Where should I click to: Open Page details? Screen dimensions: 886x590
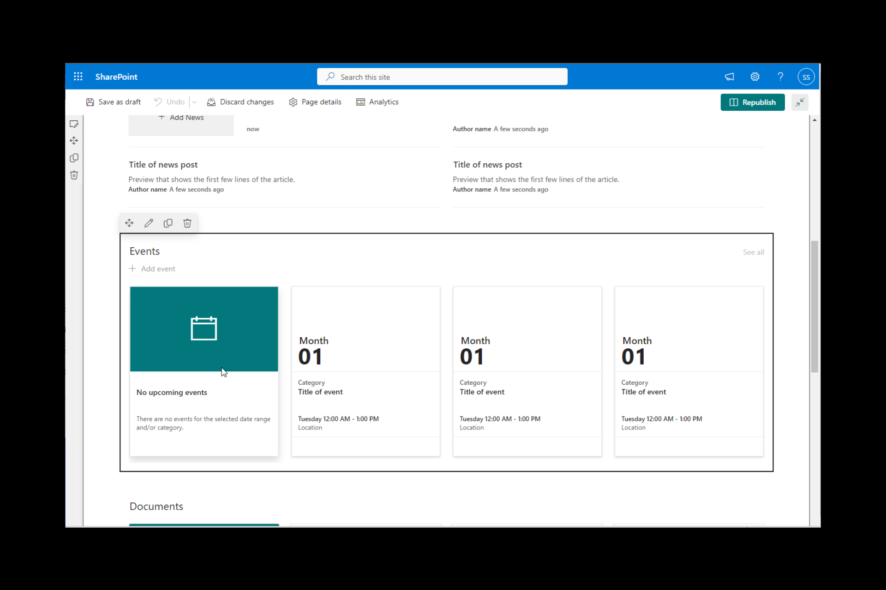coord(315,102)
